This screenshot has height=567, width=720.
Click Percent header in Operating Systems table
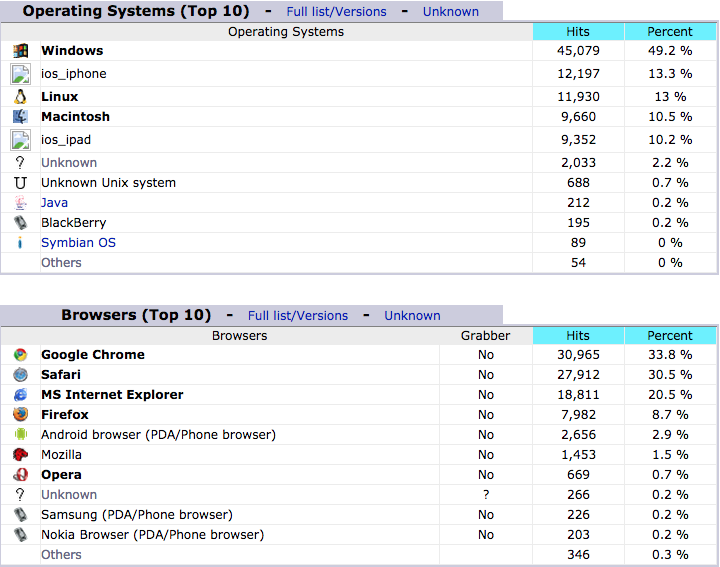[670, 32]
